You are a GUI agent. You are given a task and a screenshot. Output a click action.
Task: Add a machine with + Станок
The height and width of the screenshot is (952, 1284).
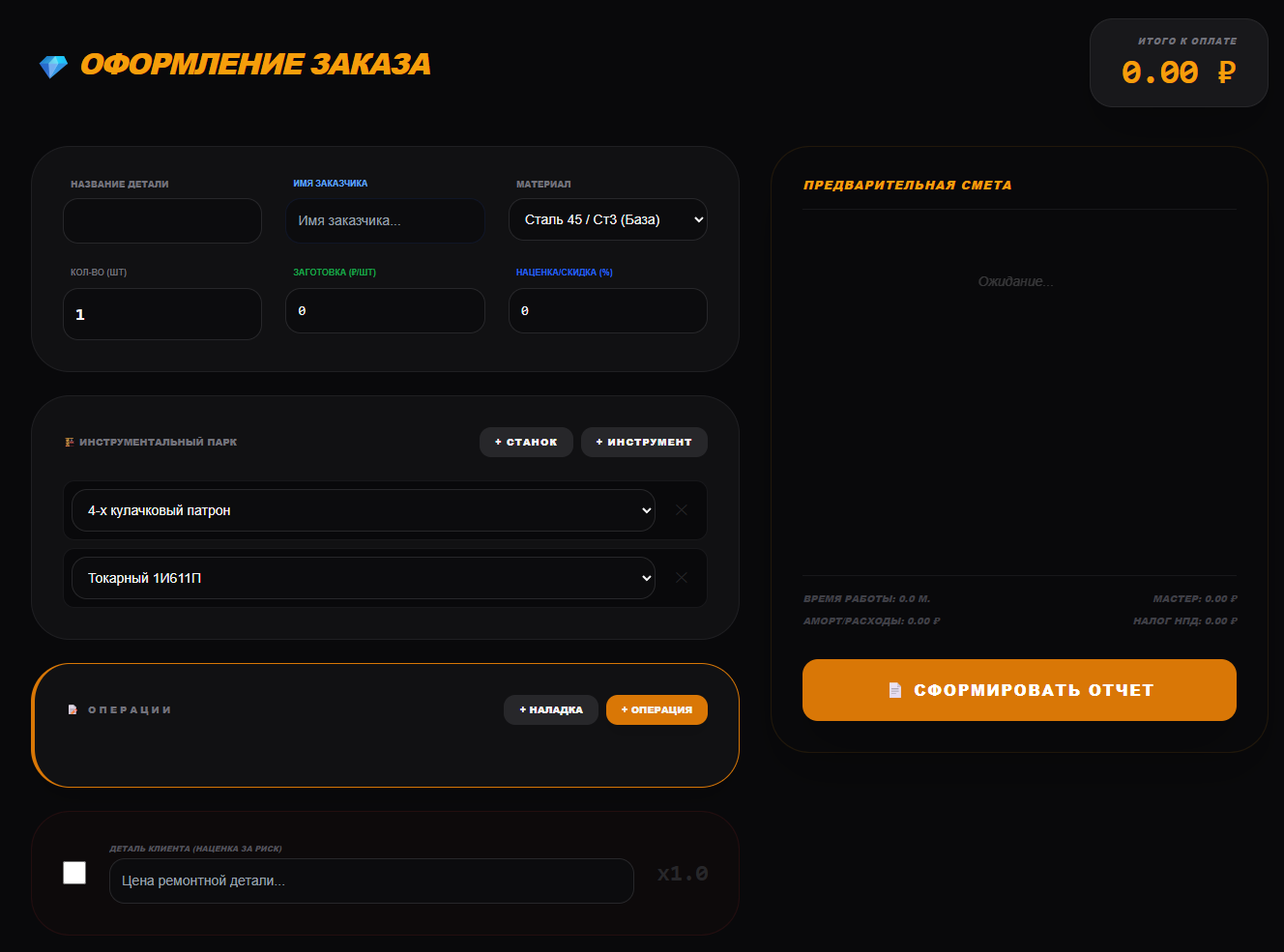coord(526,442)
